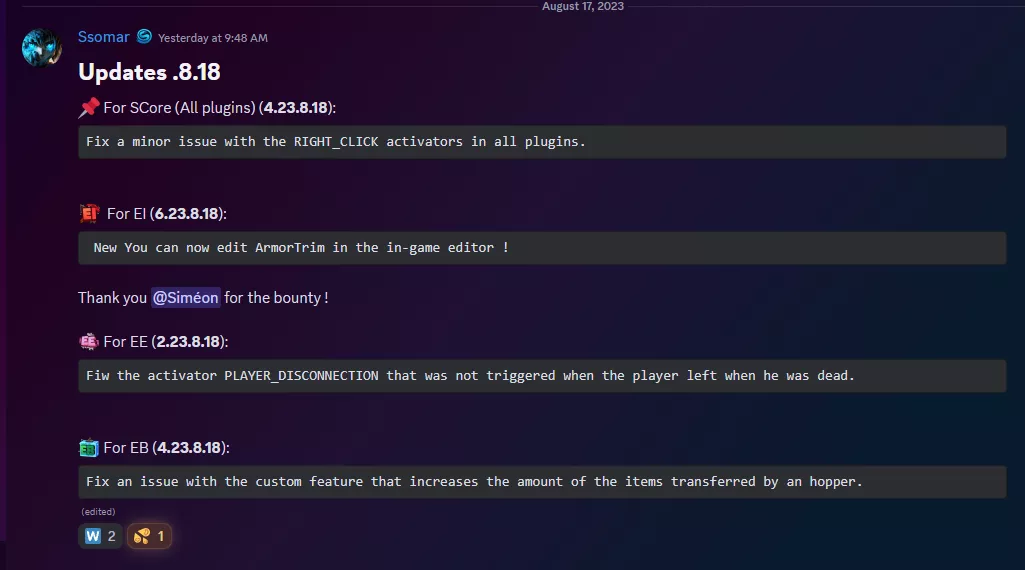Click the red EI emoji icon

tap(89, 213)
